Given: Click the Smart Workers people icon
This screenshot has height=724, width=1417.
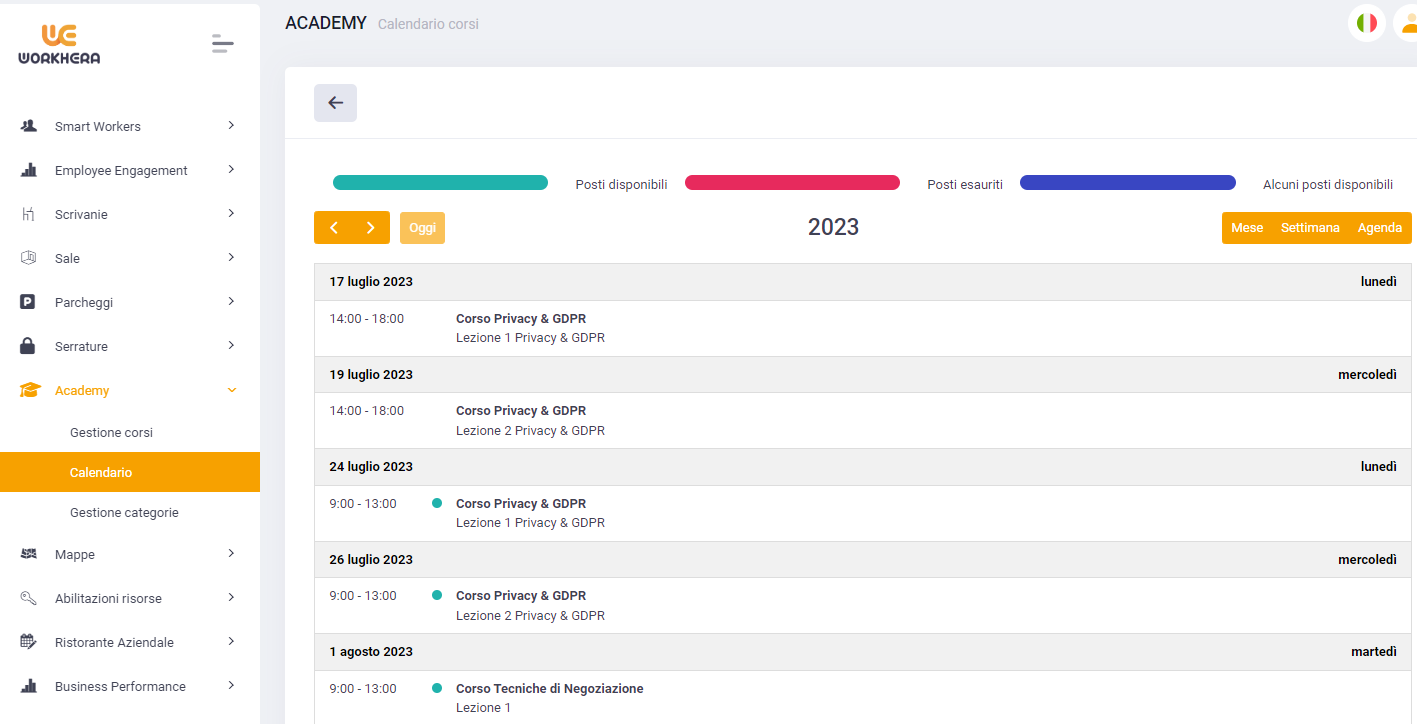Looking at the screenshot, I should pyautogui.click(x=29, y=126).
